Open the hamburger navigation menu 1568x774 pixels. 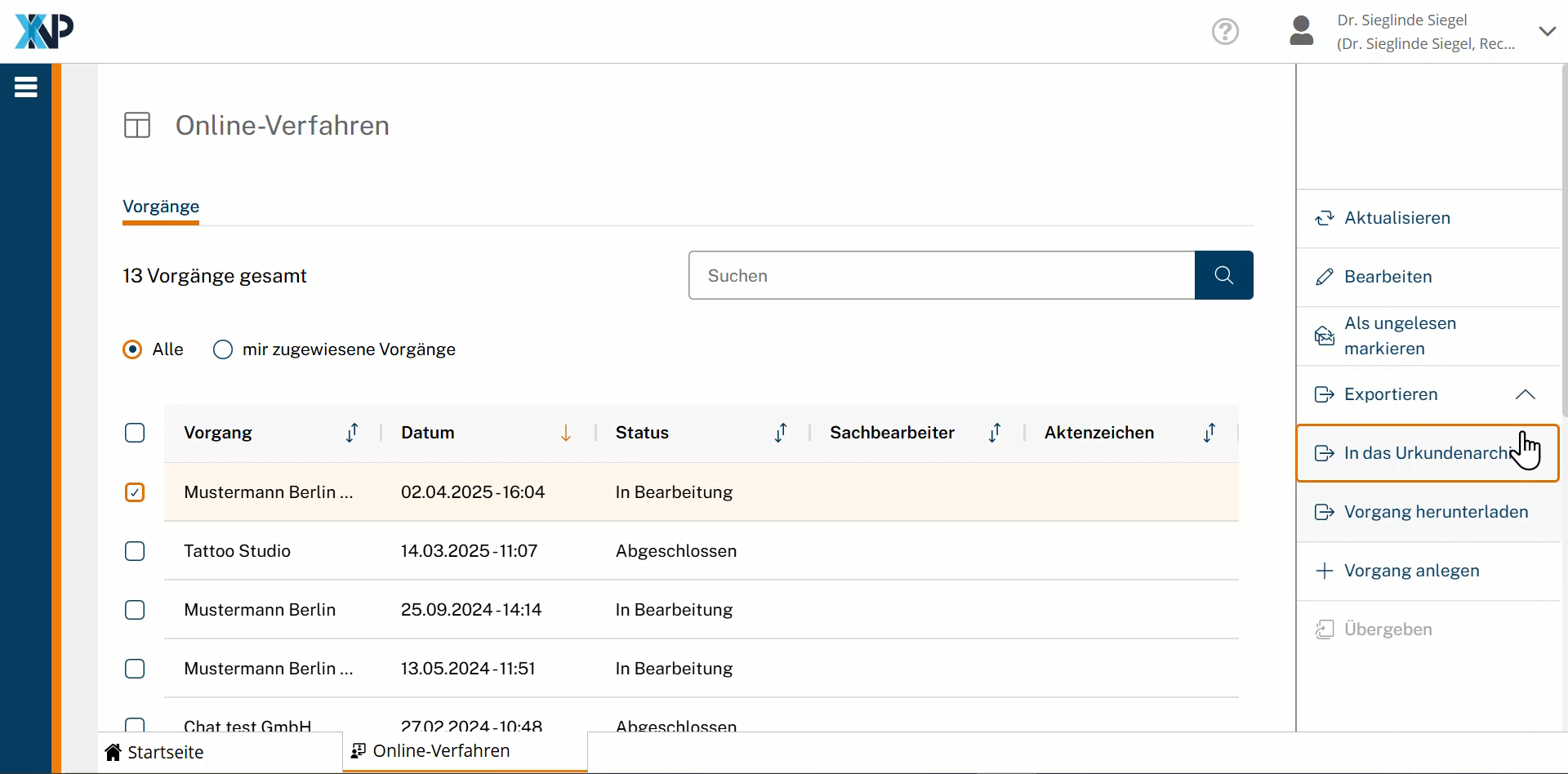coord(26,87)
